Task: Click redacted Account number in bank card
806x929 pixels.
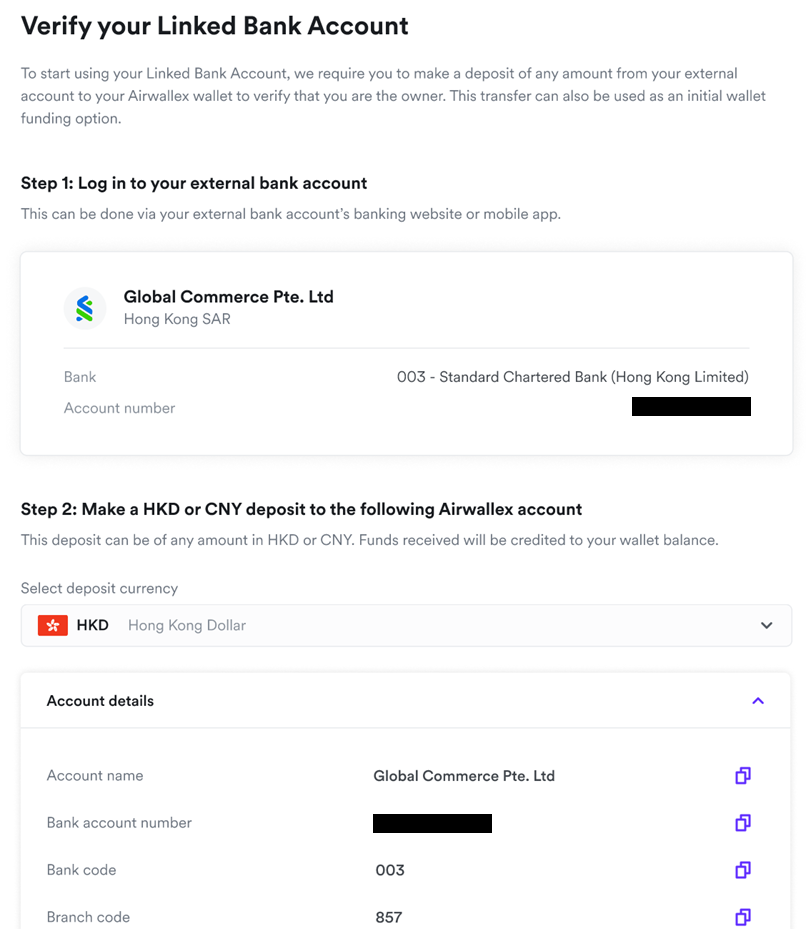Action: point(691,407)
